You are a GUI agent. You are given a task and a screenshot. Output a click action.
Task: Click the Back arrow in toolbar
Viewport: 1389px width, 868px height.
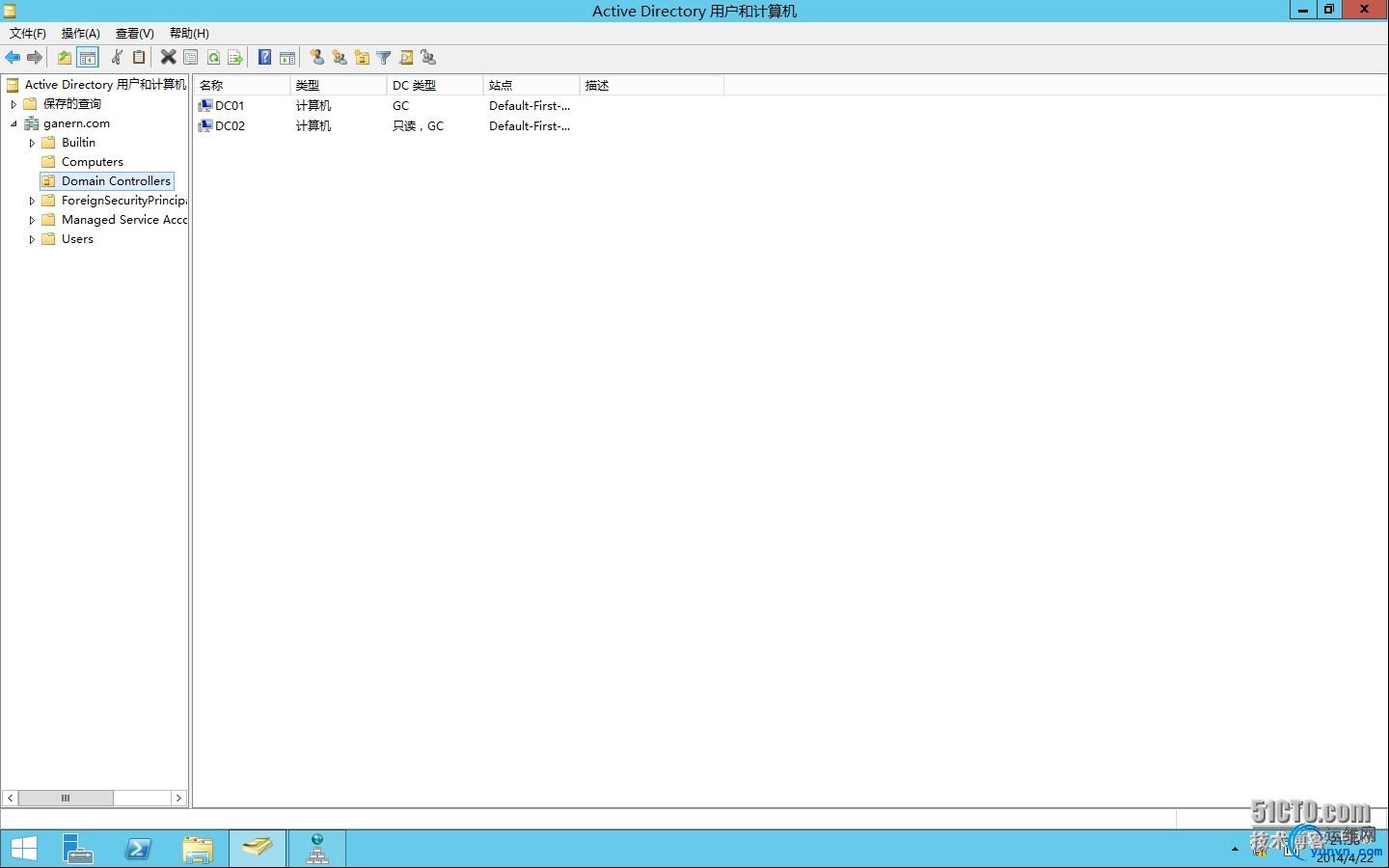click(x=13, y=58)
